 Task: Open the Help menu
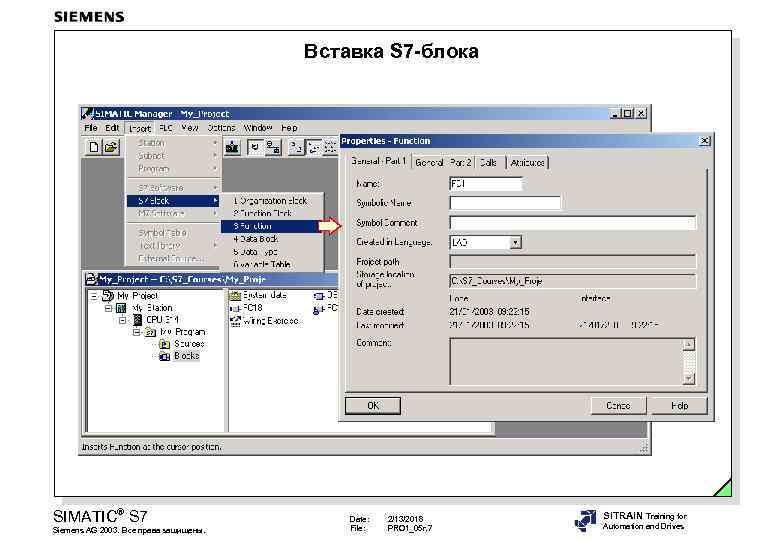tap(289, 128)
